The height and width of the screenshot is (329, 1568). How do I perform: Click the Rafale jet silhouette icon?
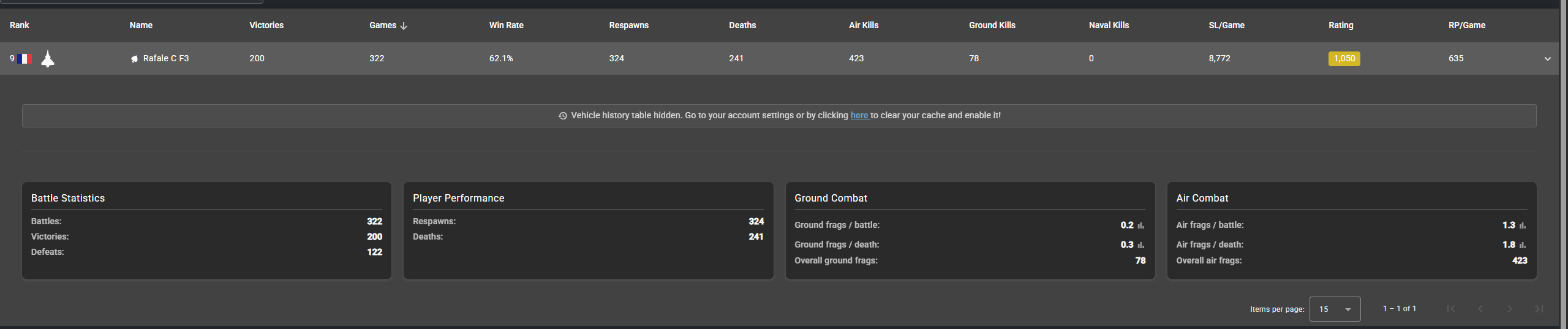48,59
